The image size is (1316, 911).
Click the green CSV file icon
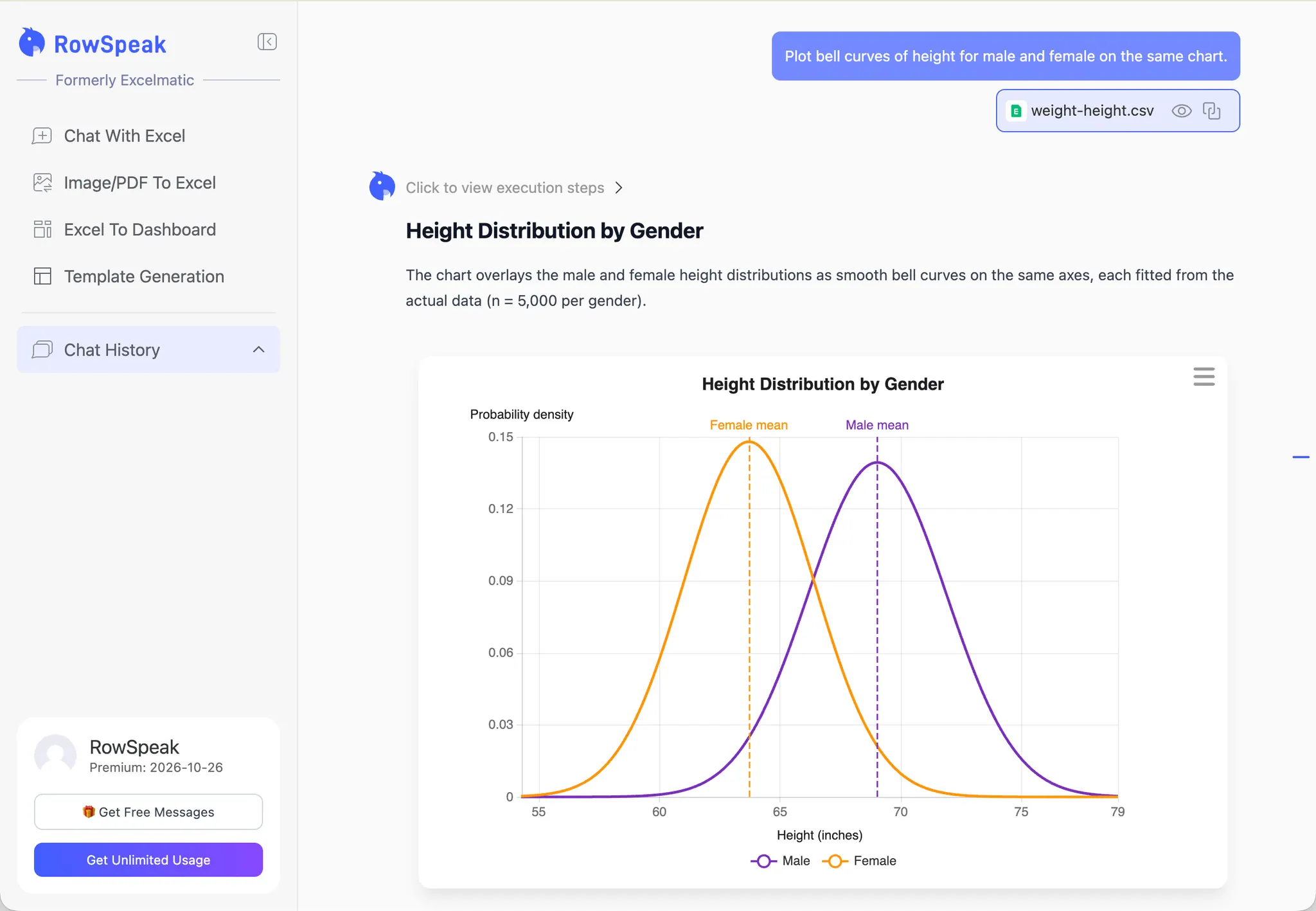(x=1016, y=111)
